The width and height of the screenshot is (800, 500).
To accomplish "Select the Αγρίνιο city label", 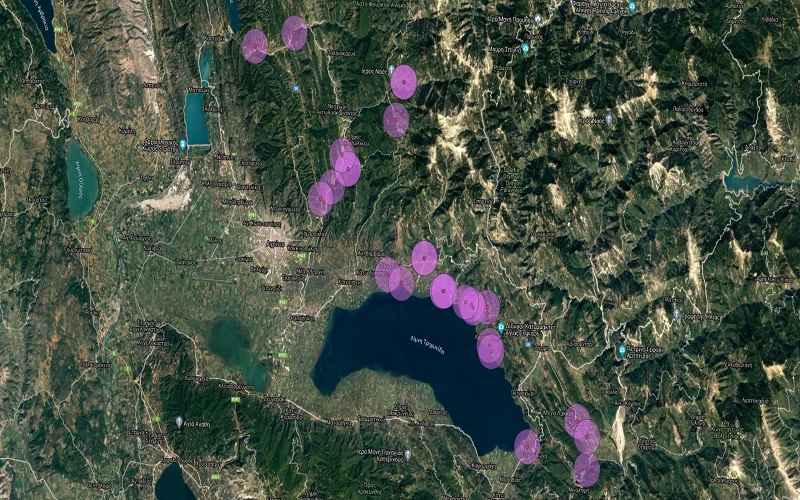I will (x=276, y=244).
